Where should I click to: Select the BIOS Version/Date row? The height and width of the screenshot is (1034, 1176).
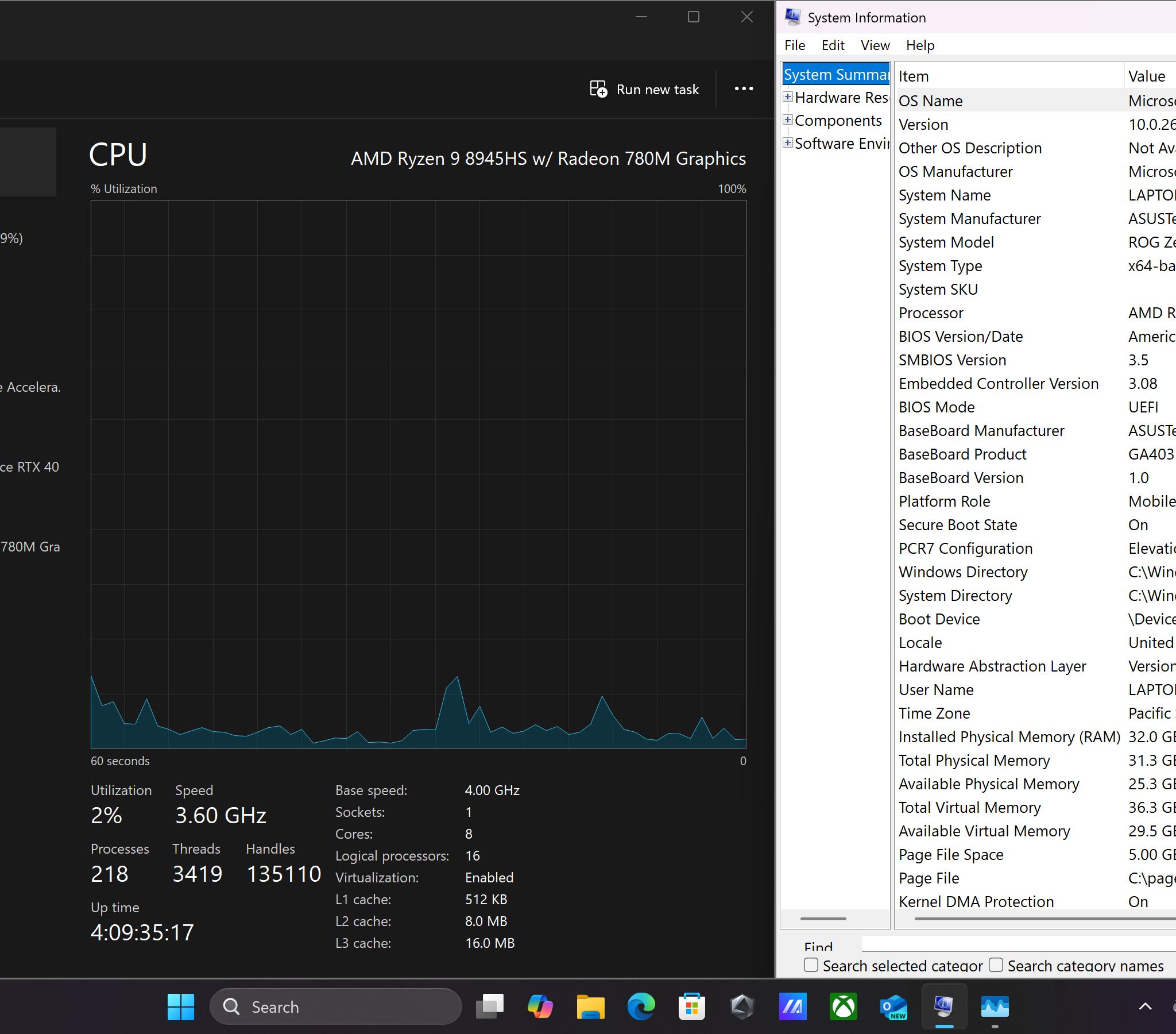(1036, 336)
